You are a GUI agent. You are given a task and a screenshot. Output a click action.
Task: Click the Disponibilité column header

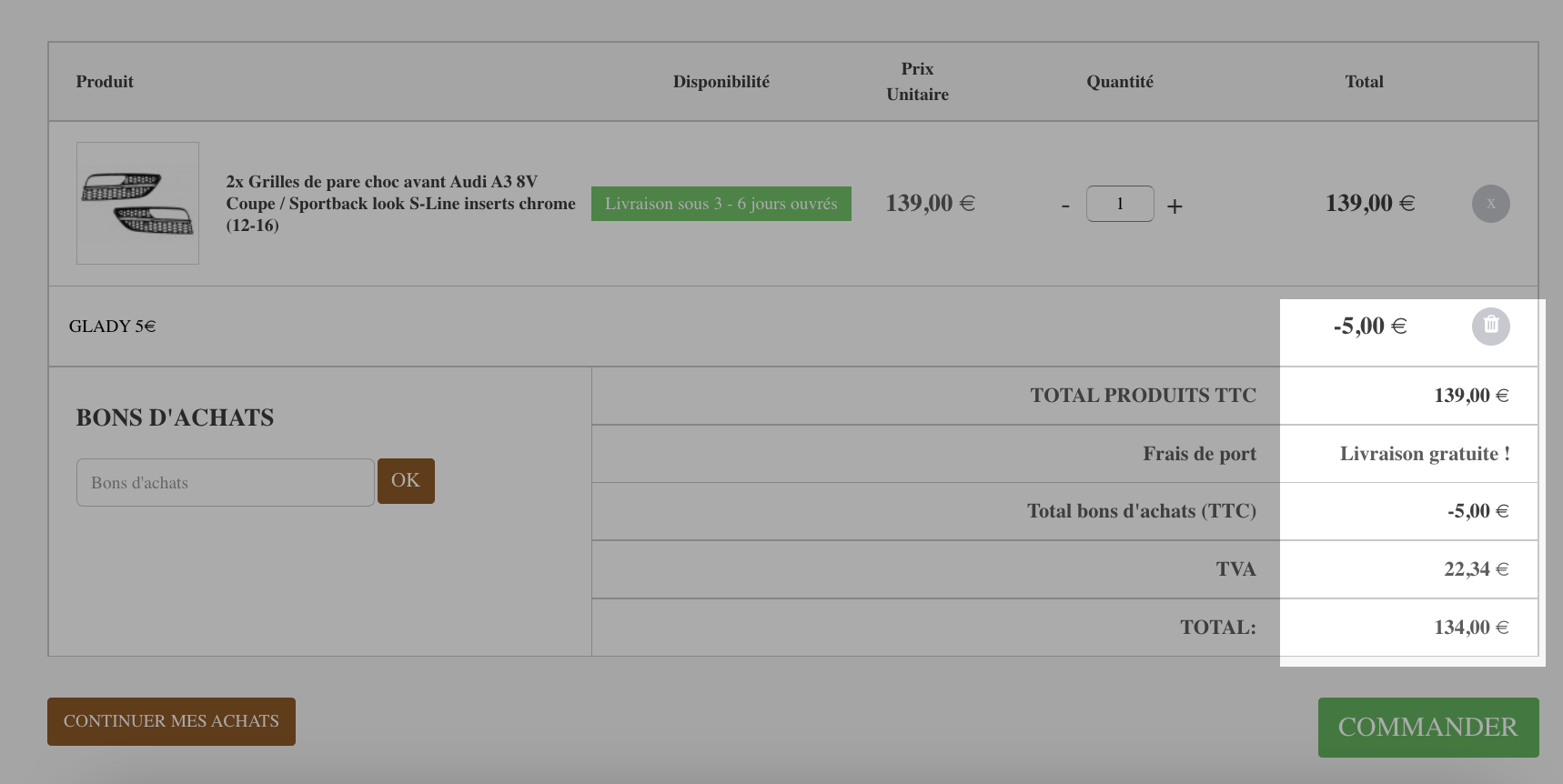pyautogui.click(x=721, y=82)
